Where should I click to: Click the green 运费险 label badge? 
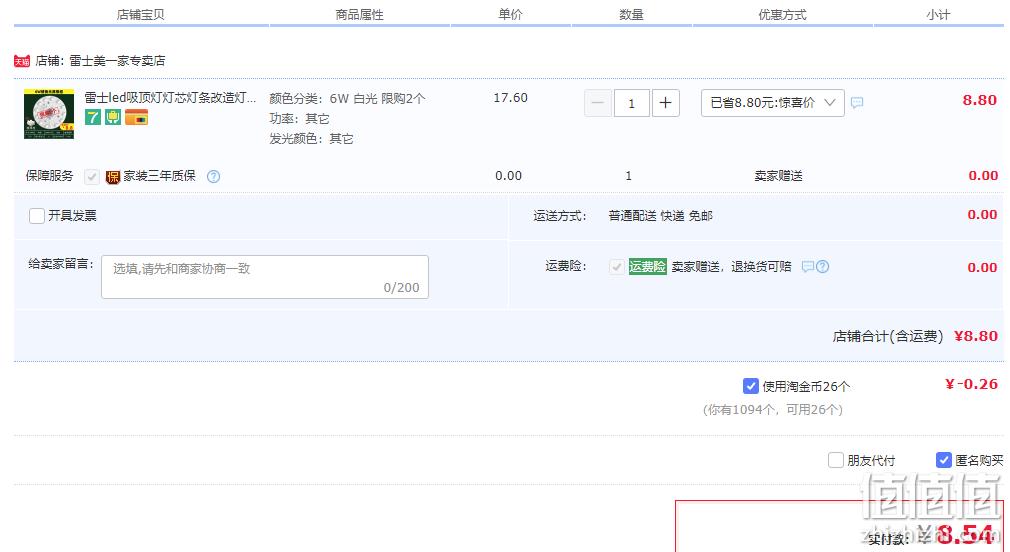[647, 266]
